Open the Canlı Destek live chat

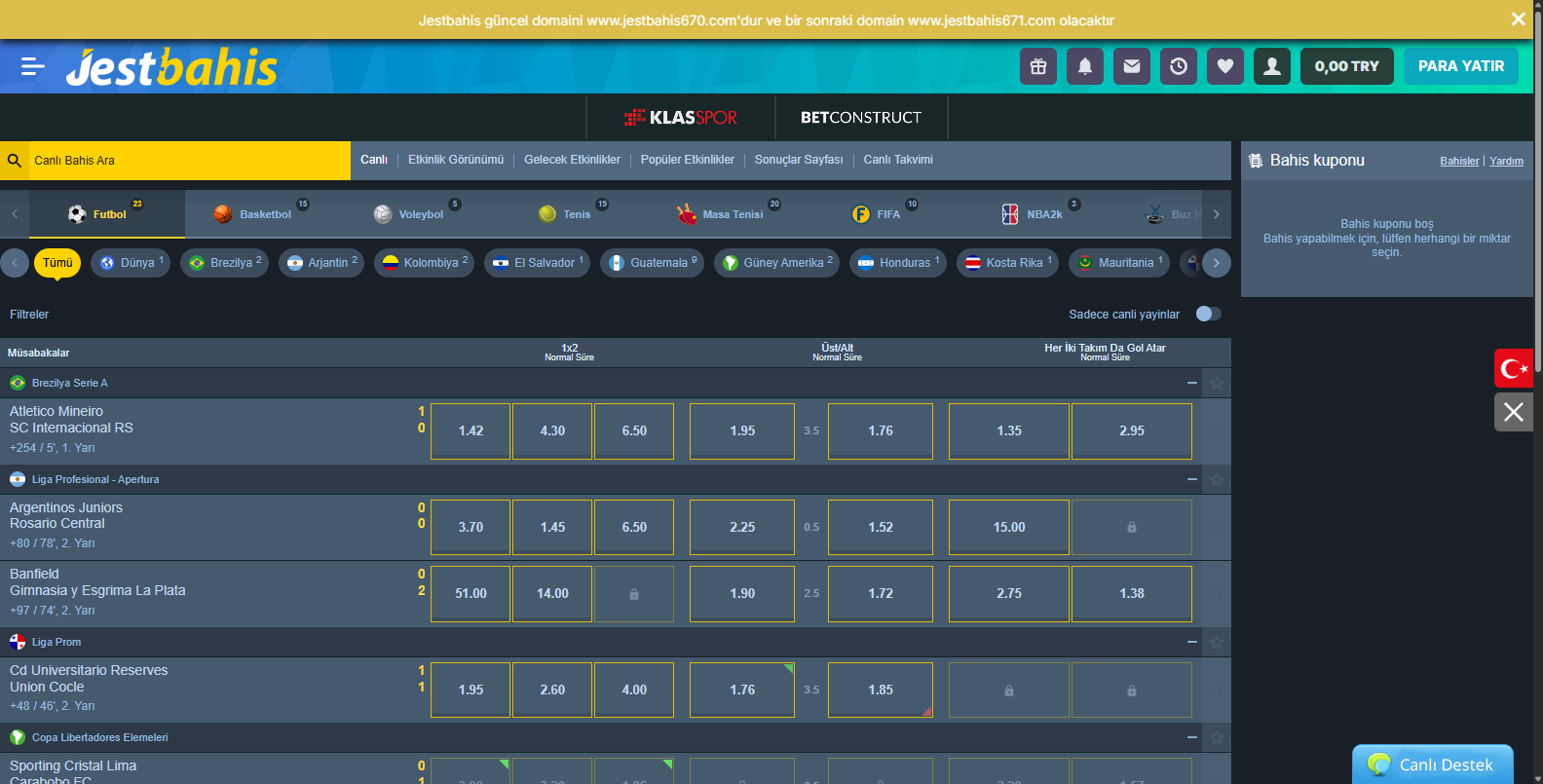coord(1432,765)
